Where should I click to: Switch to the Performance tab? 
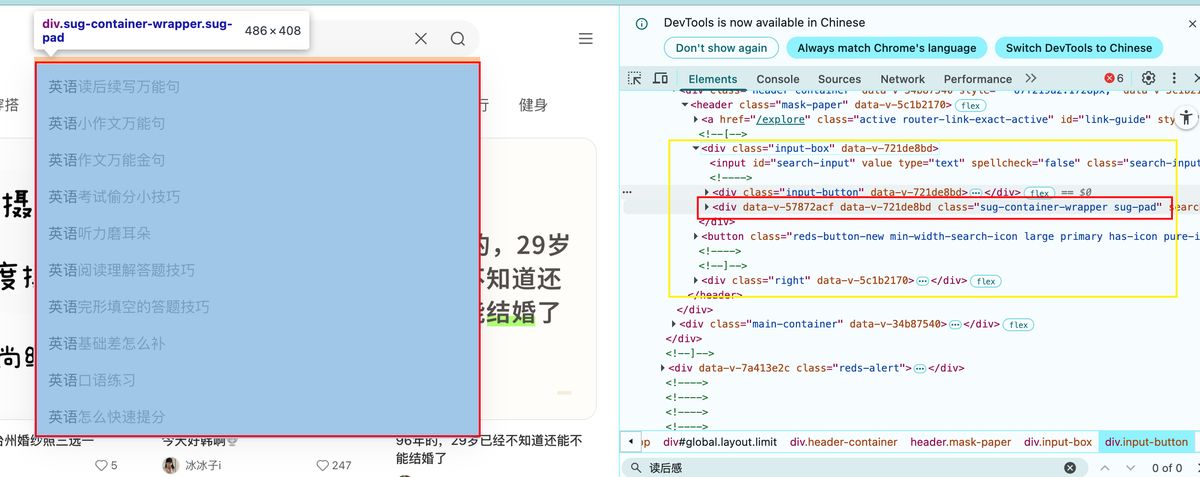click(x=977, y=79)
